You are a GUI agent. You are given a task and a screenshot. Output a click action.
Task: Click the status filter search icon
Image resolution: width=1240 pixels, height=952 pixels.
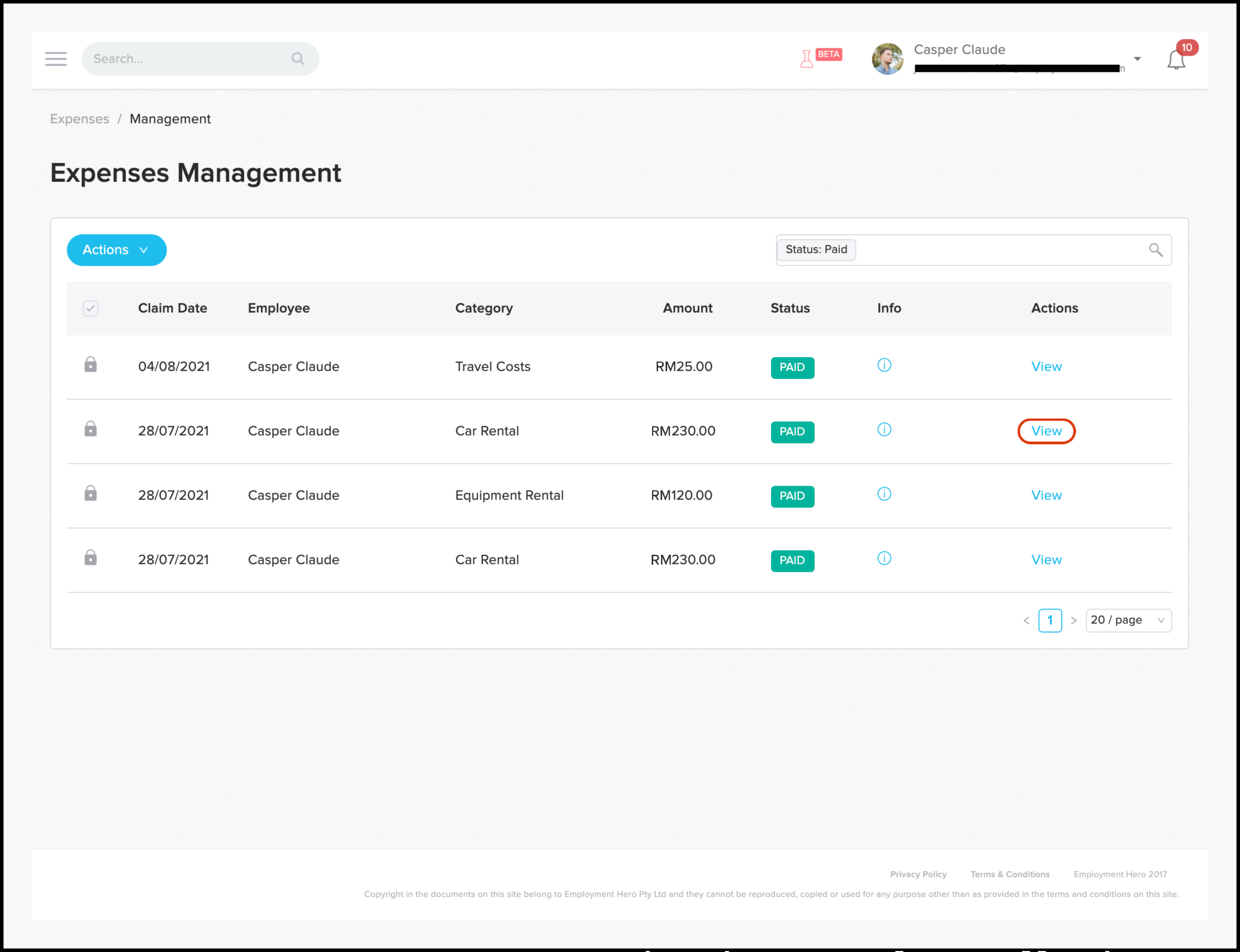pos(1155,250)
